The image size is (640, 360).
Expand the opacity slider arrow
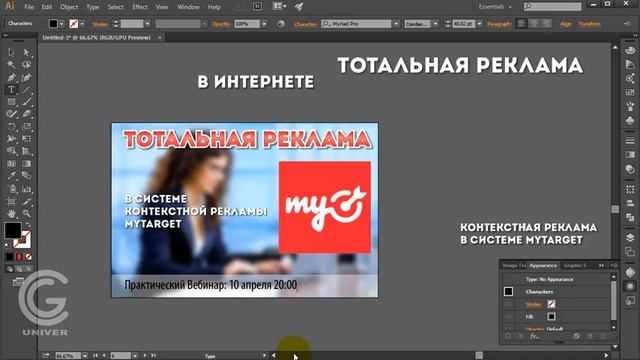tap(264, 24)
